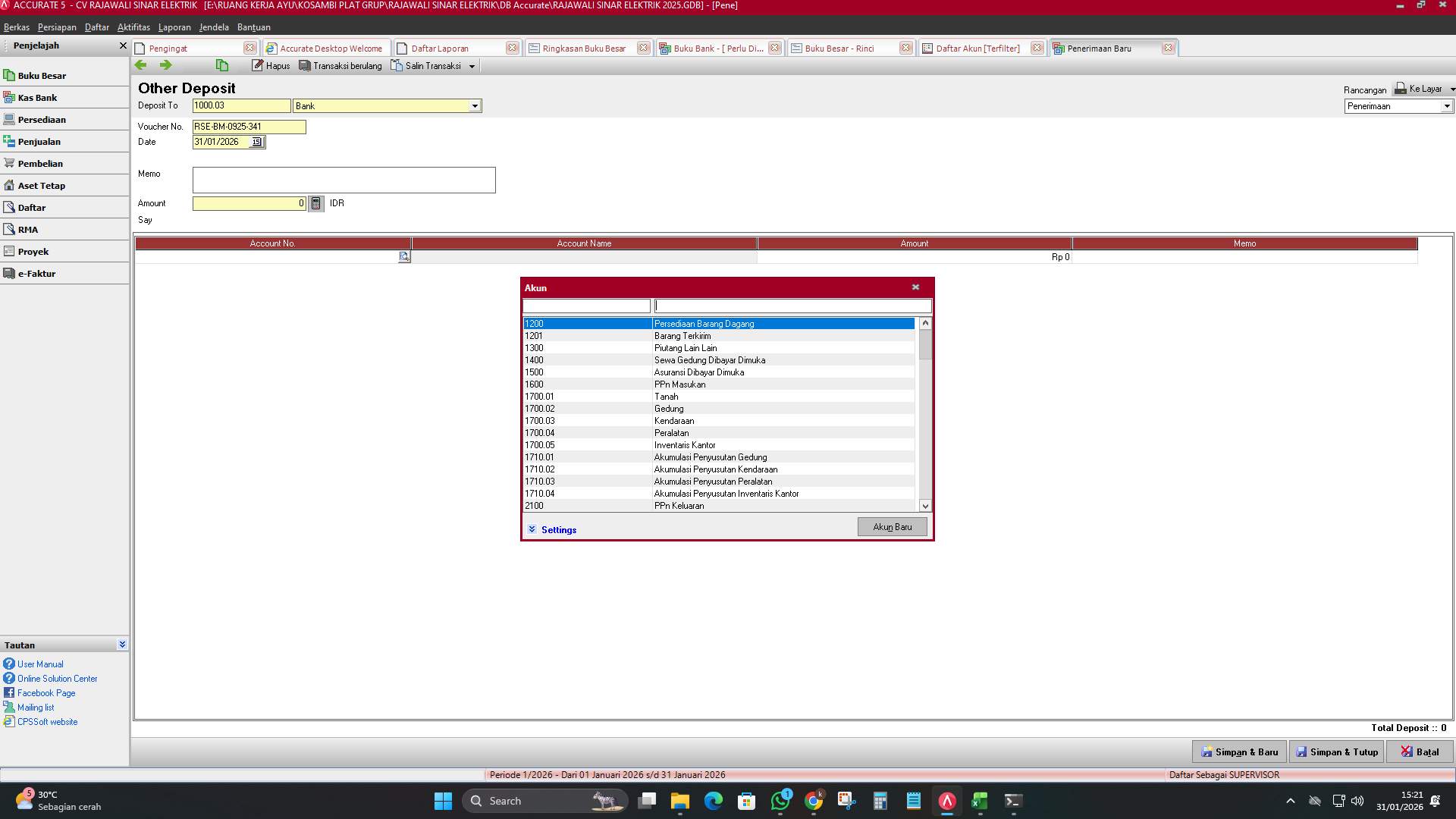Open the Online Solution Center link
Viewport: 1456px width, 819px height.
point(56,678)
